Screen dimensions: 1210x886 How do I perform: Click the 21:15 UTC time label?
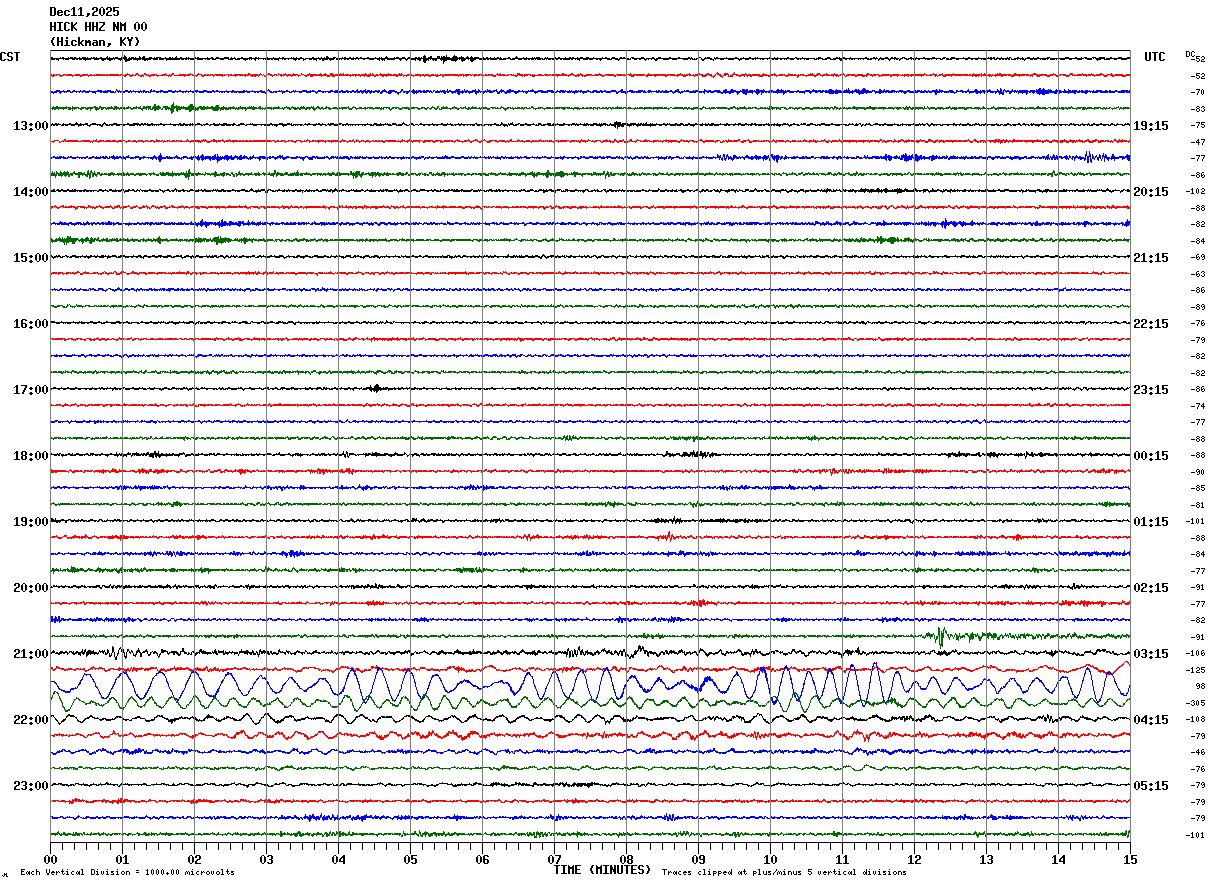tap(1151, 258)
